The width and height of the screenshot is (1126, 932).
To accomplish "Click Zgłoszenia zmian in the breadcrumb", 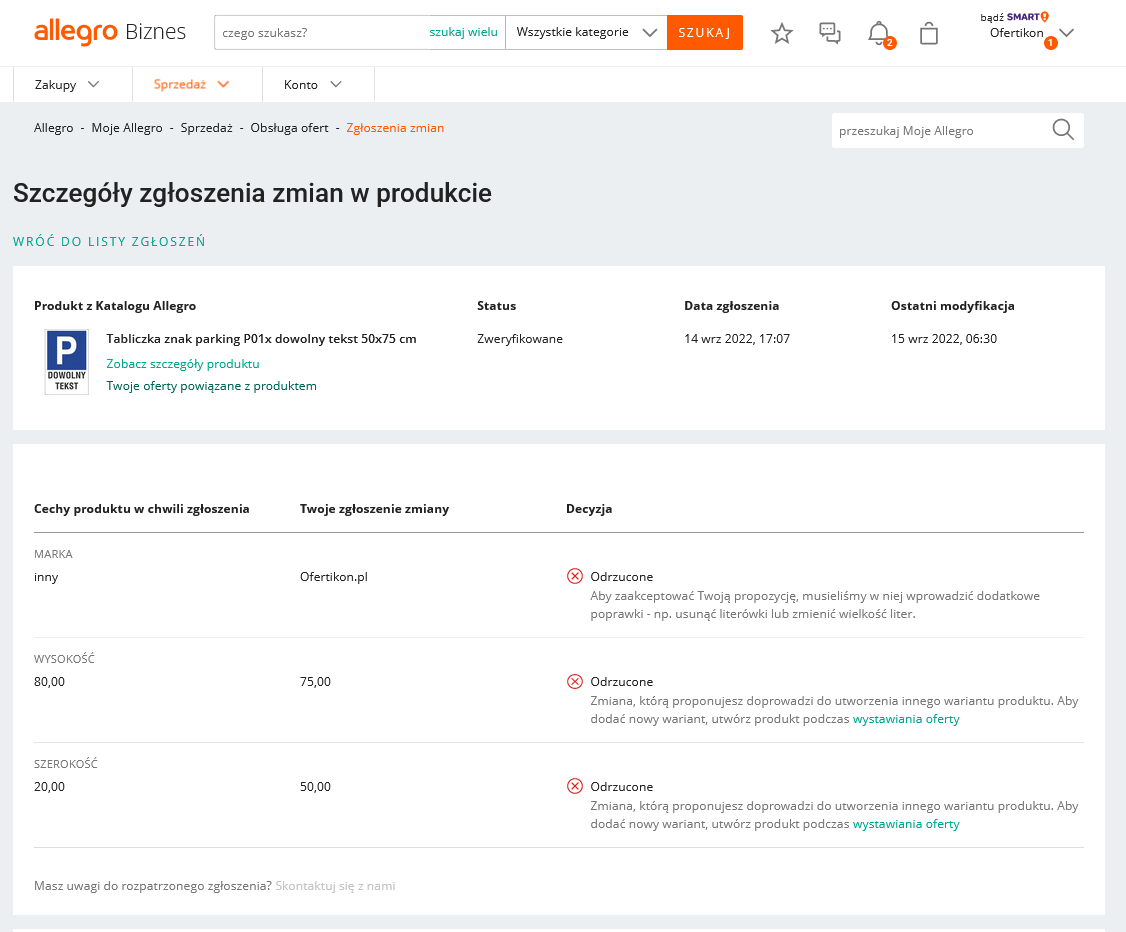I will tap(395, 128).
